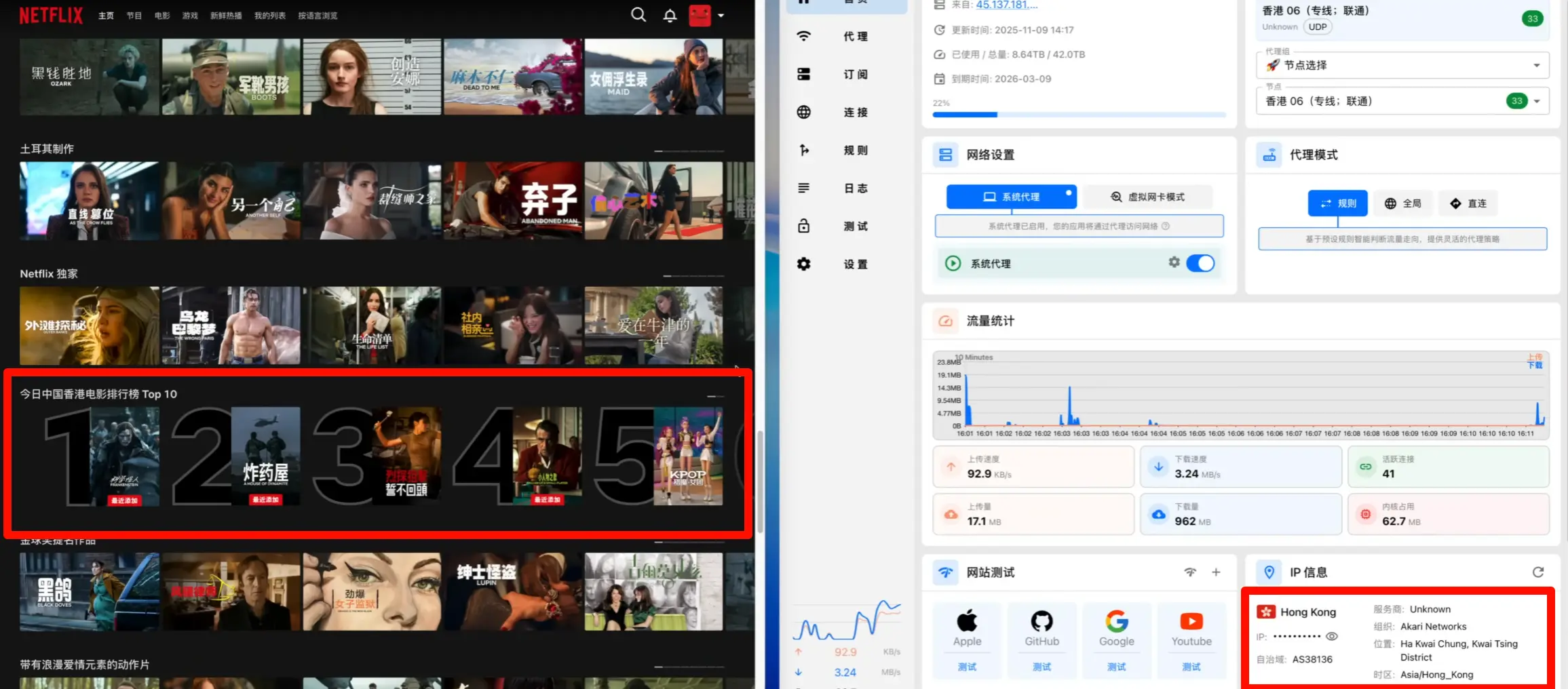
Task: Click the GitHub test site icon
Action: coord(1041,621)
